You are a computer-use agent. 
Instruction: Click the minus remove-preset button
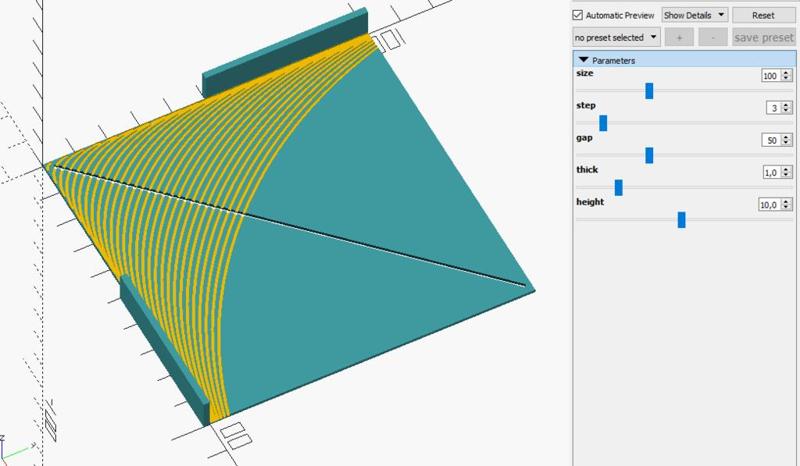click(713, 37)
